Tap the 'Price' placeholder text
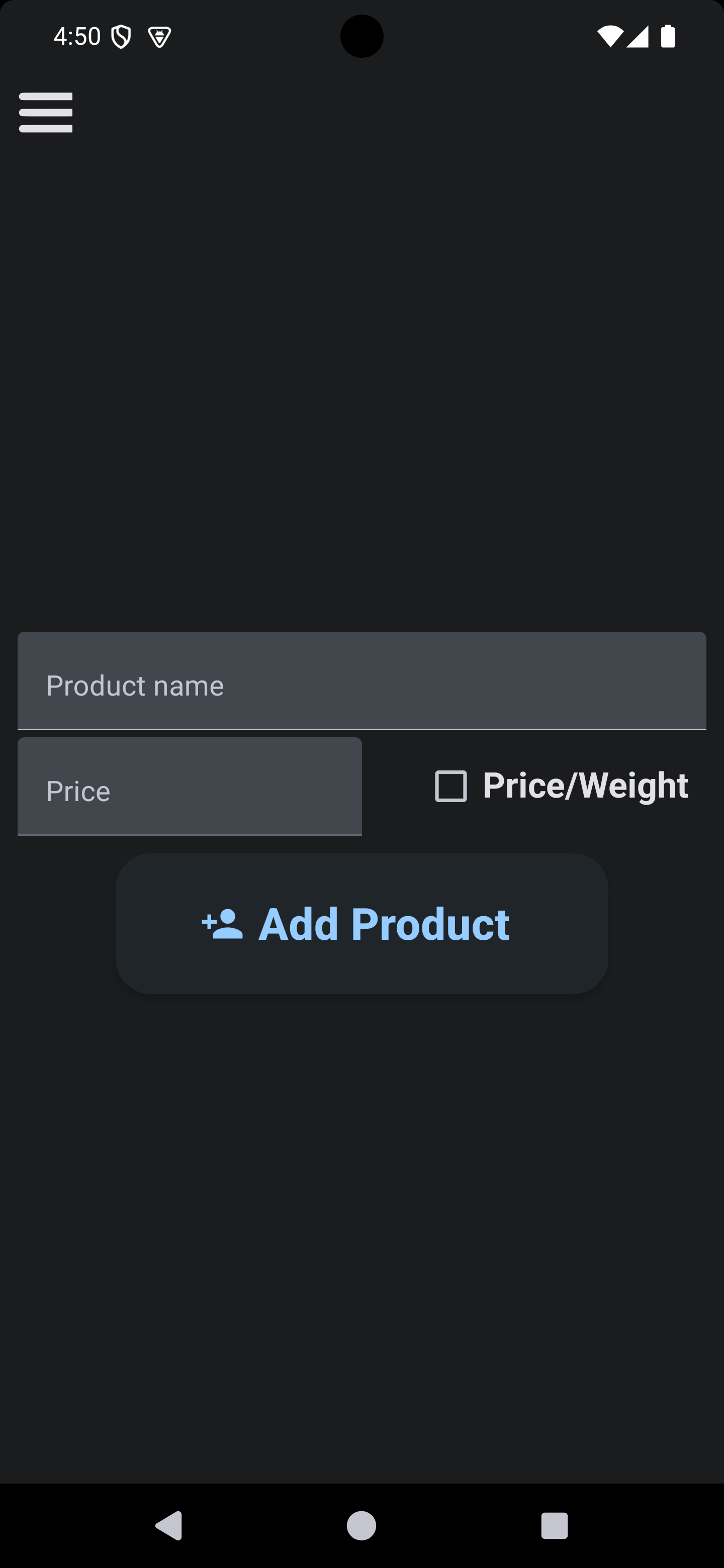The width and height of the screenshot is (724, 1568). click(x=78, y=792)
